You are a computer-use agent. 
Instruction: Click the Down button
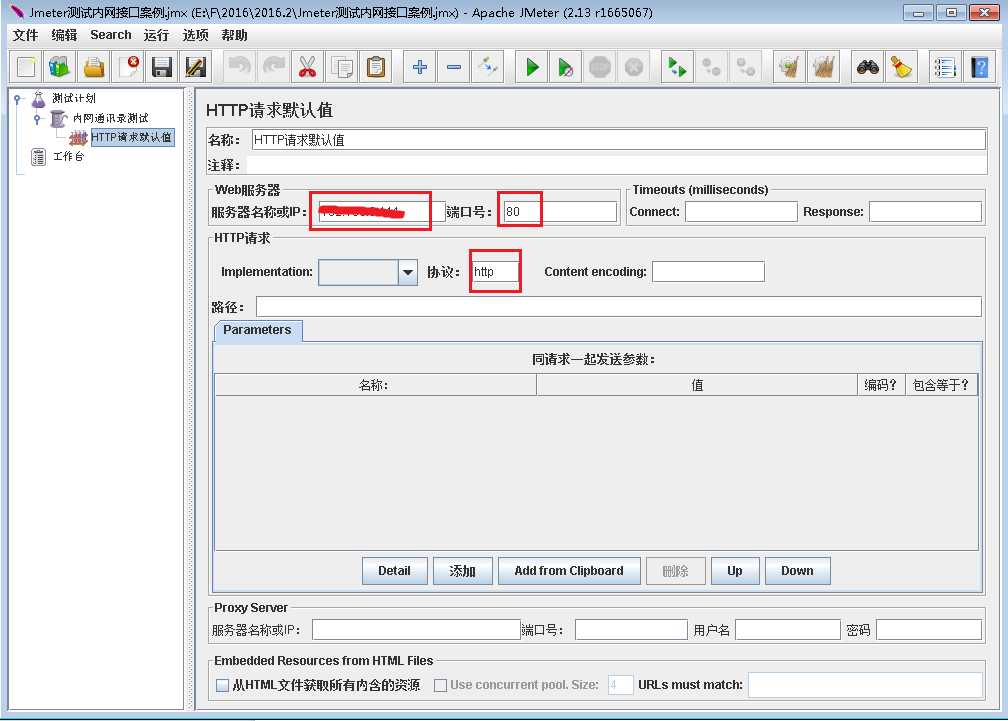point(797,571)
